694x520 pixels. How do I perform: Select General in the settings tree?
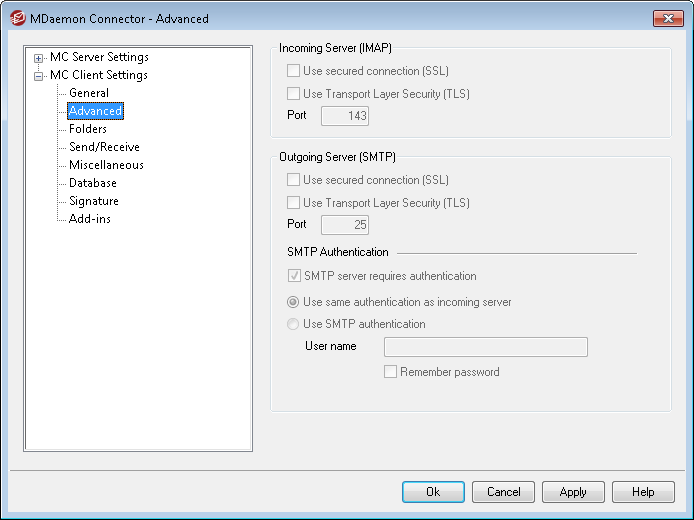click(x=89, y=93)
